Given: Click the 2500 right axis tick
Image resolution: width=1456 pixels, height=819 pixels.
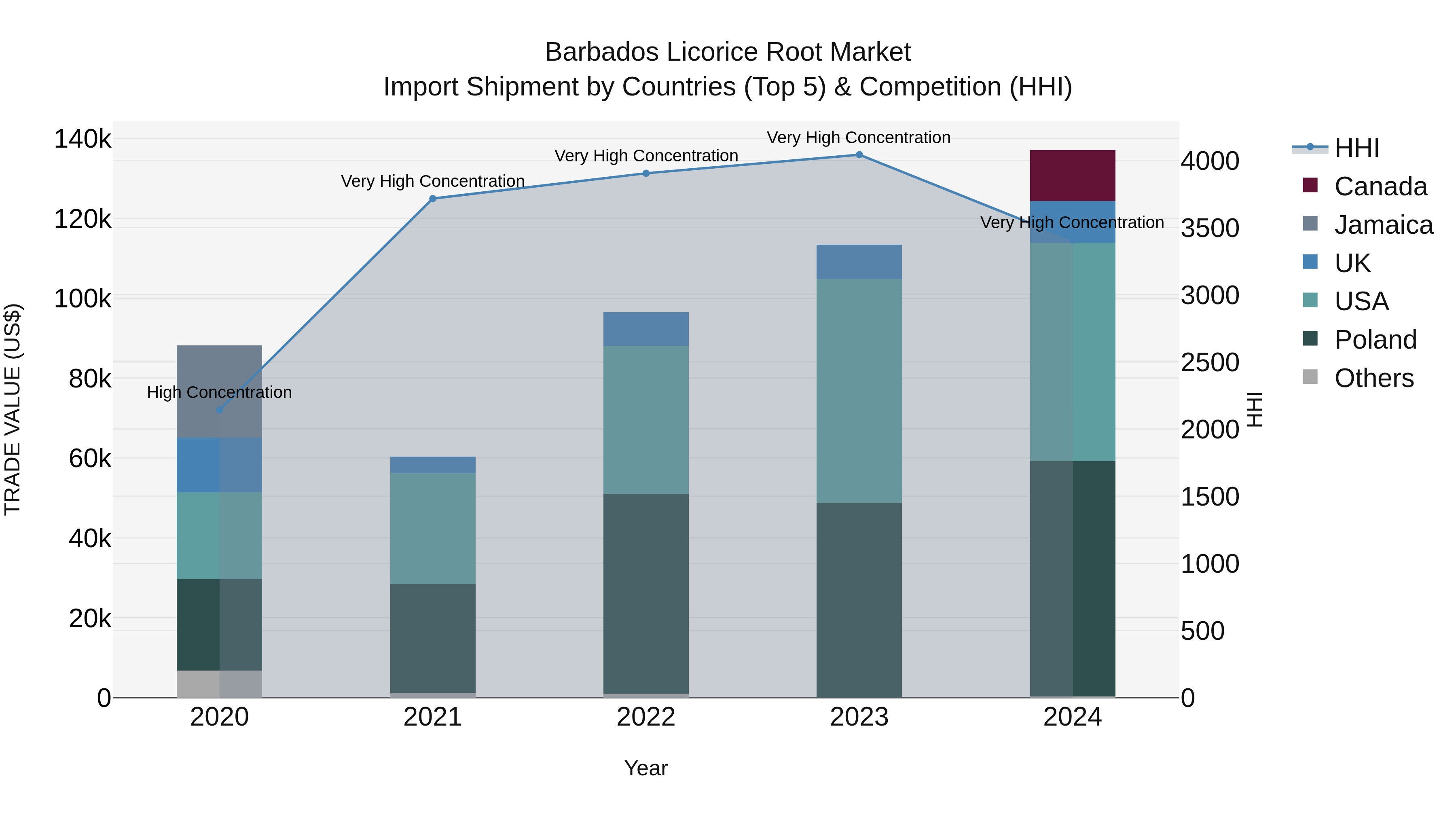Looking at the screenshot, I should pos(1210,362).
